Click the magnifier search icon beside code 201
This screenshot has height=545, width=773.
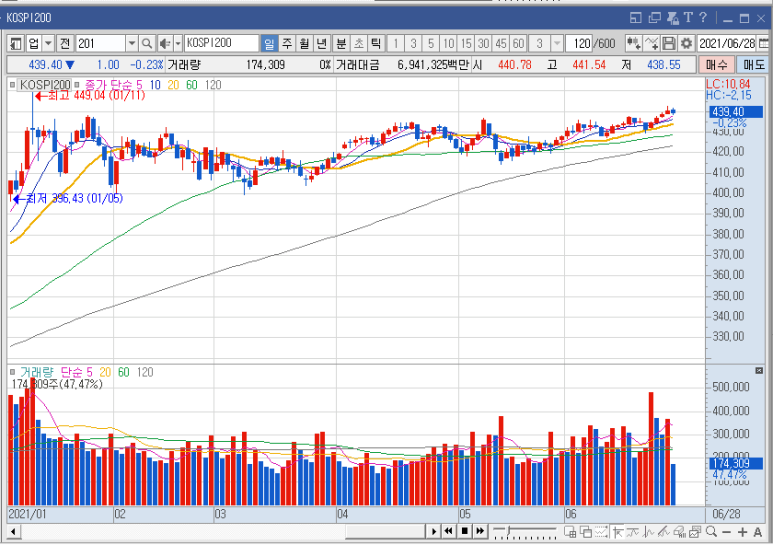pos(146,44)
